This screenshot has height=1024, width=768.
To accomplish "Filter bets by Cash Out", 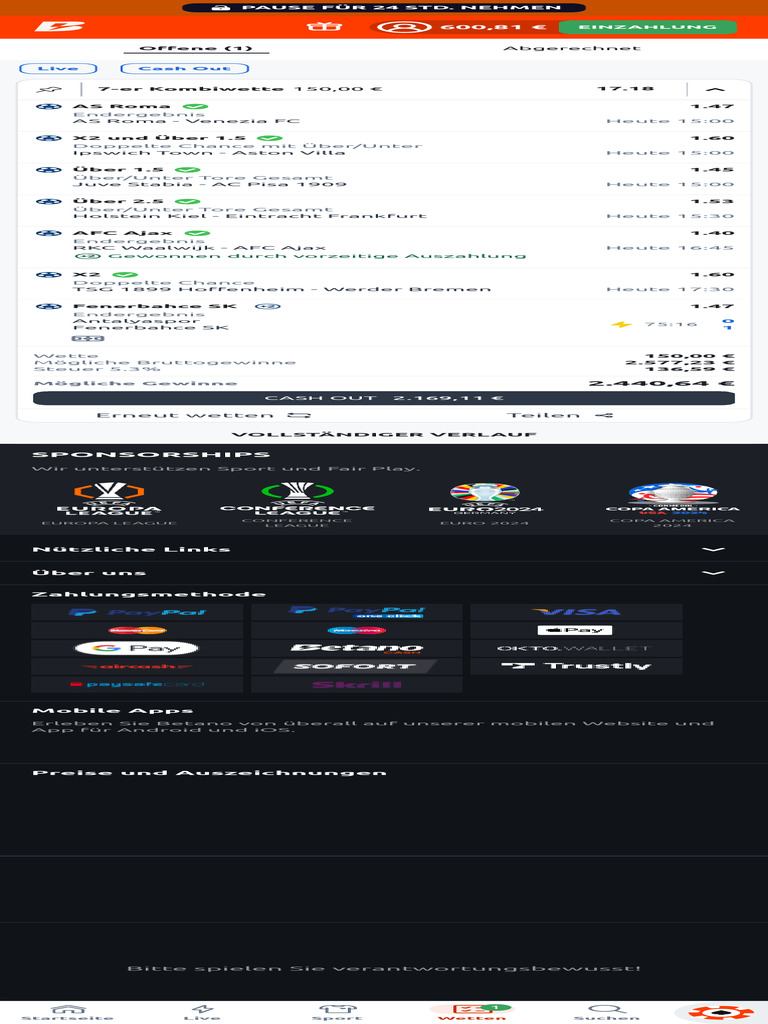I will tap(185, 69).
